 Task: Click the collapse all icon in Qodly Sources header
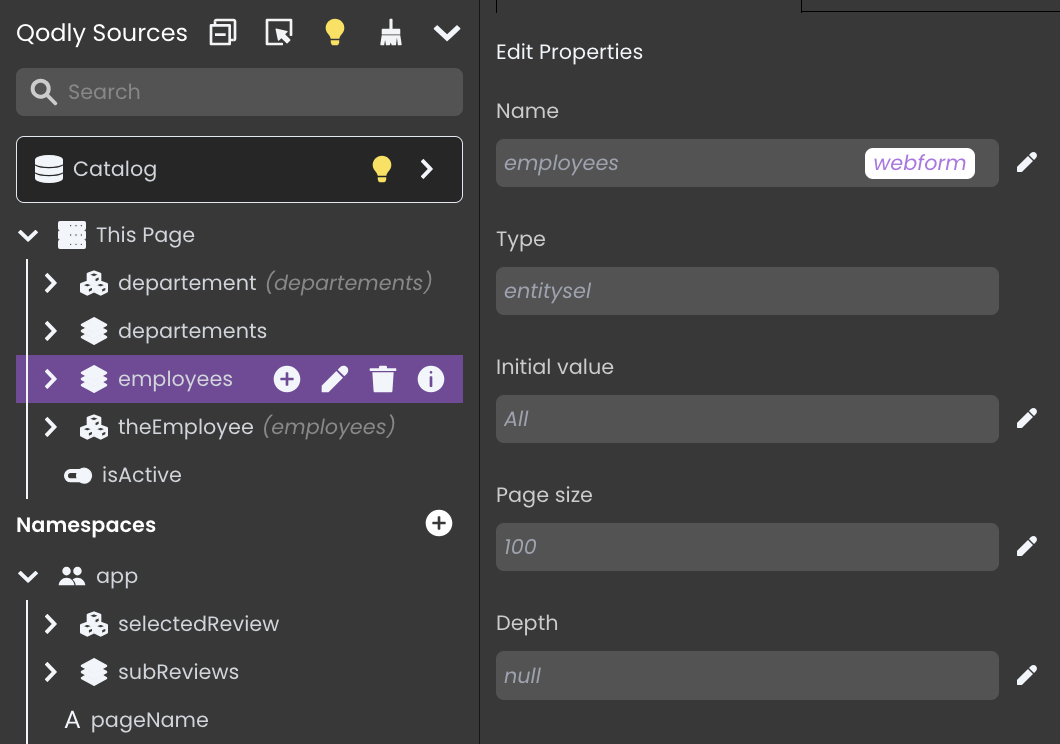point(223,33)
